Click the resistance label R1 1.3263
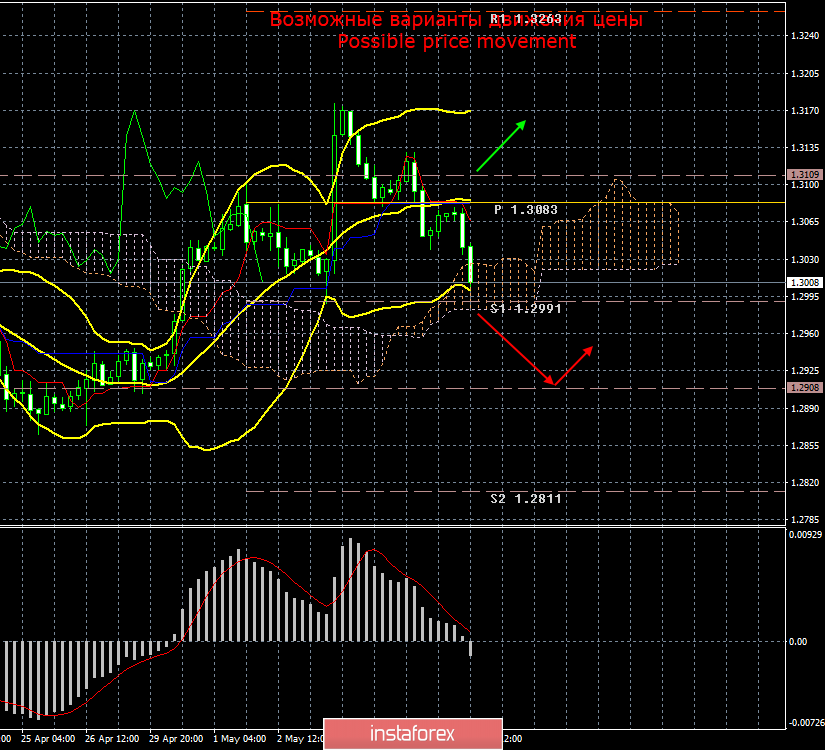 tap(526, 19)
